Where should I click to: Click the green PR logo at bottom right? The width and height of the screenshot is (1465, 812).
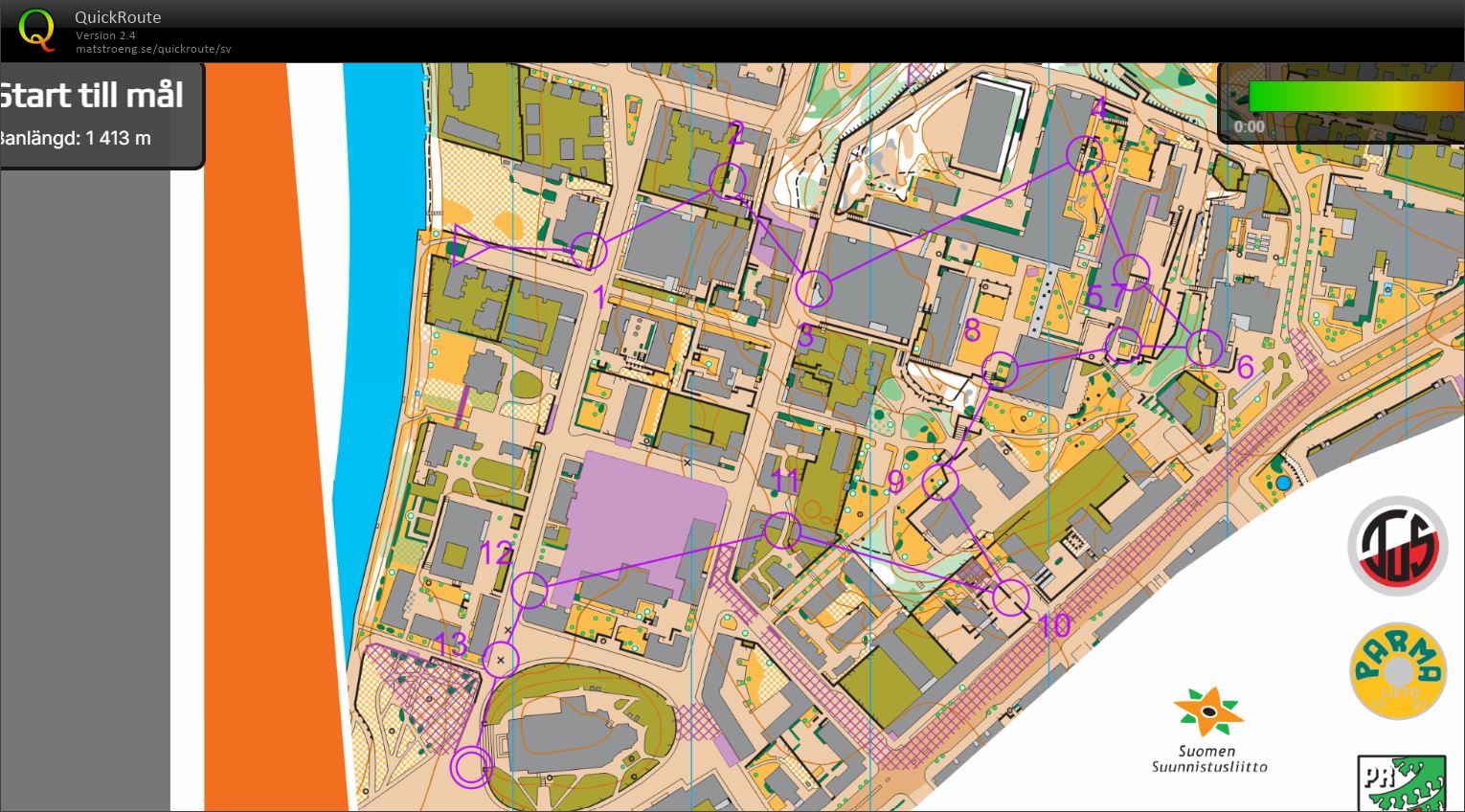(x=1402, y=783)
